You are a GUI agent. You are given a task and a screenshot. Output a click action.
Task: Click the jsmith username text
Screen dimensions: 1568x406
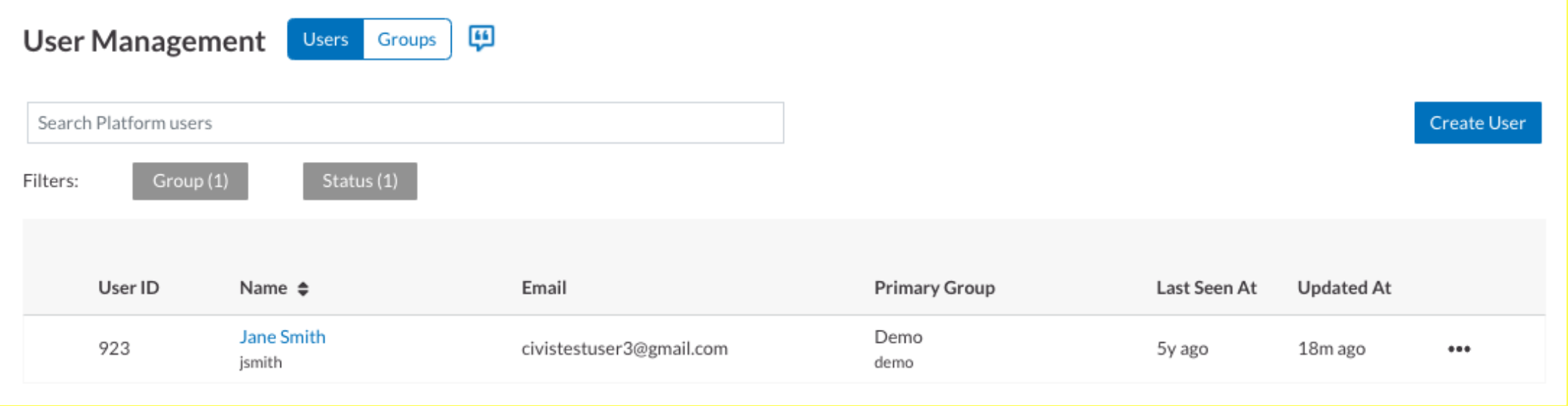tap(261, 363)
